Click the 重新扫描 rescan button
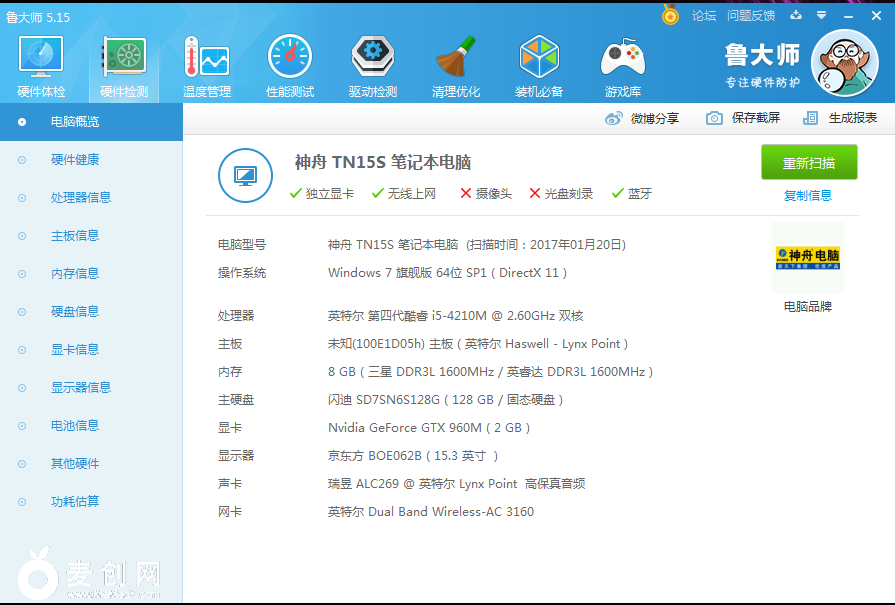 (x=809, y=161)
